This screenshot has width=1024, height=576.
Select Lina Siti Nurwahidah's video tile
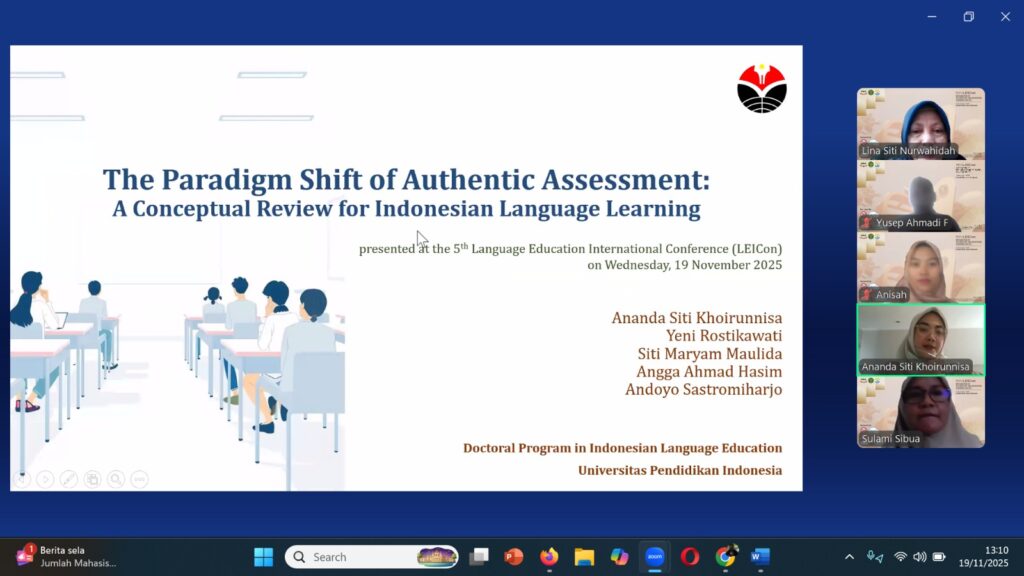[920, 123]
